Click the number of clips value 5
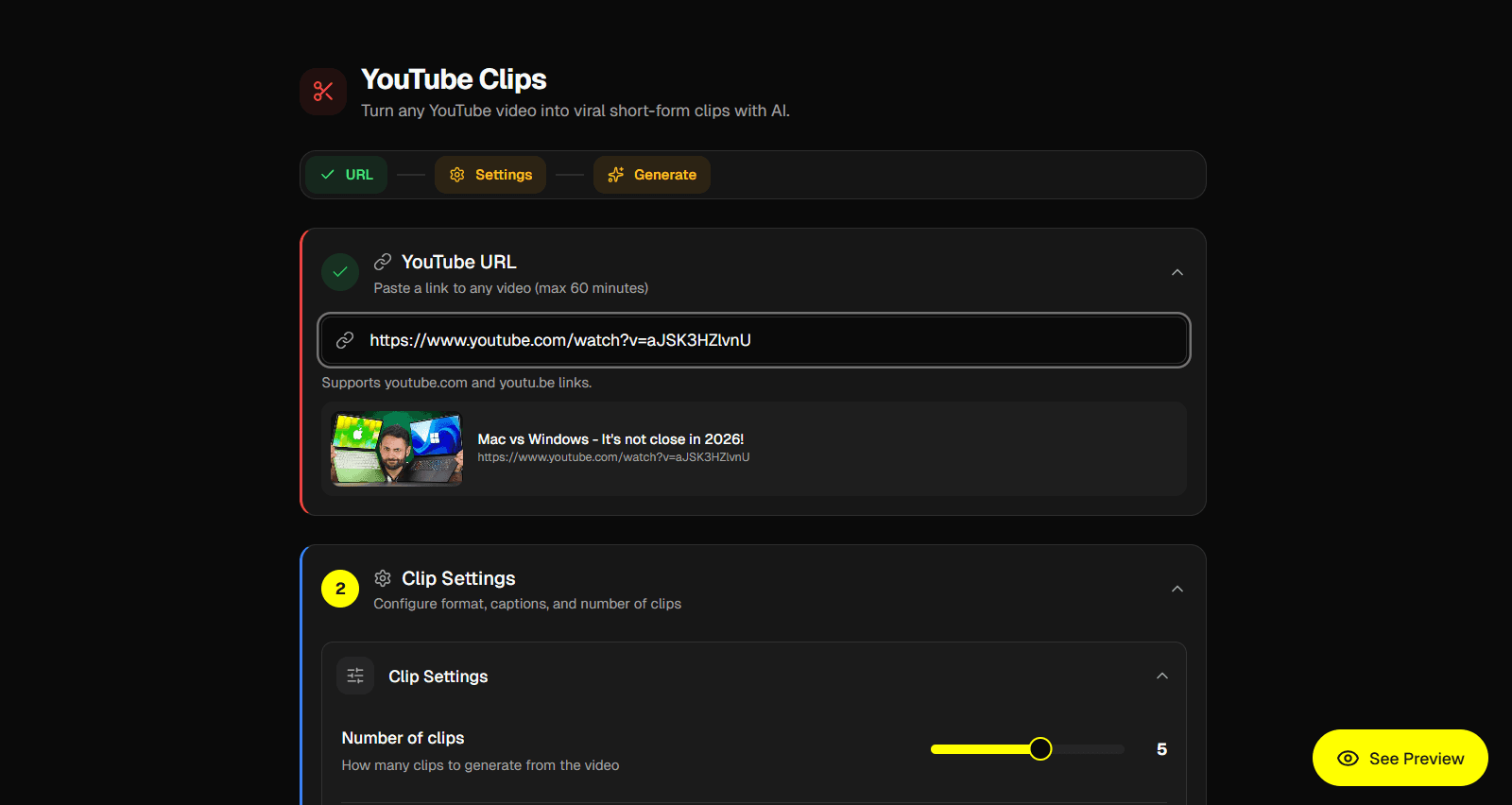This screenshot has width=1512, height=805. [1162, 749]
